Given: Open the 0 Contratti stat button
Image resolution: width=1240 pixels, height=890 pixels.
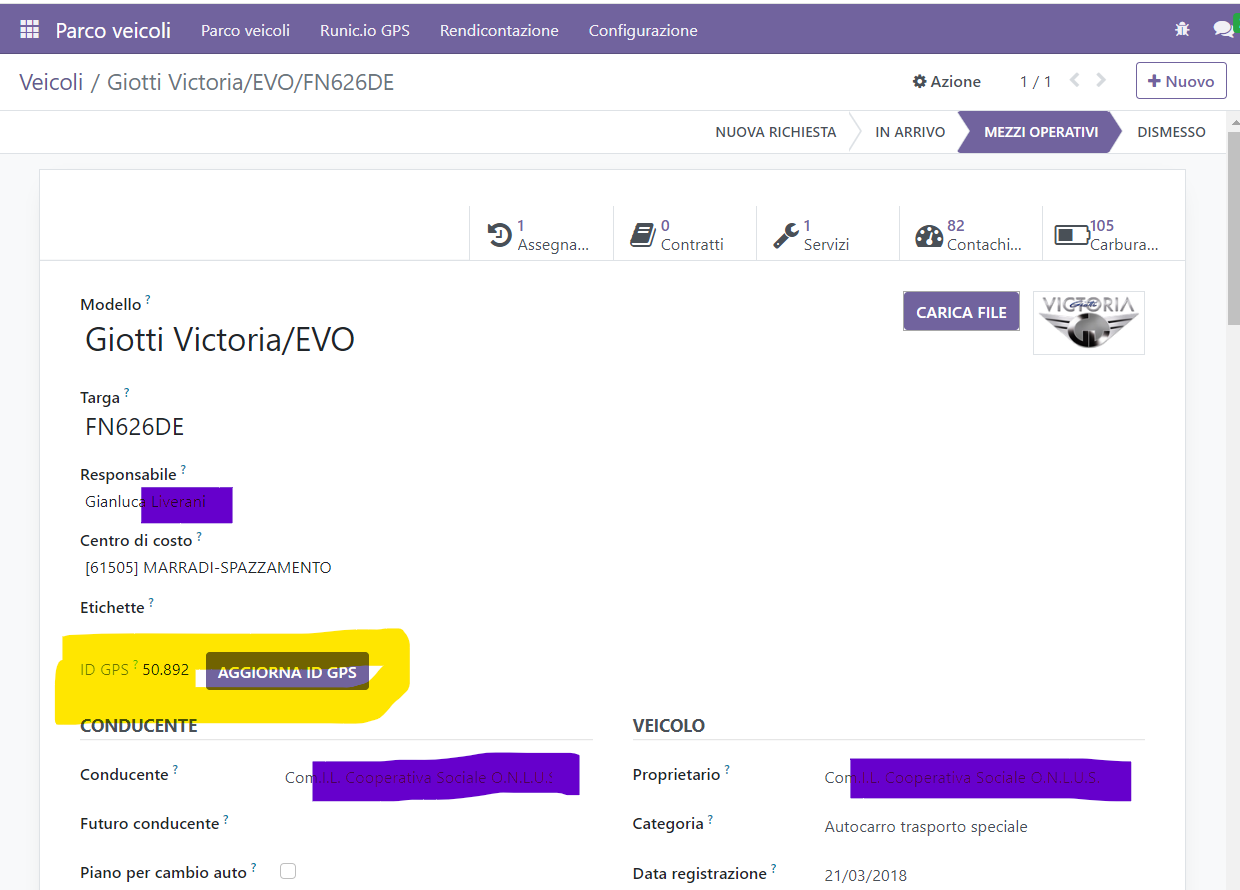Looking at the screenshot, I should (685, 235).
